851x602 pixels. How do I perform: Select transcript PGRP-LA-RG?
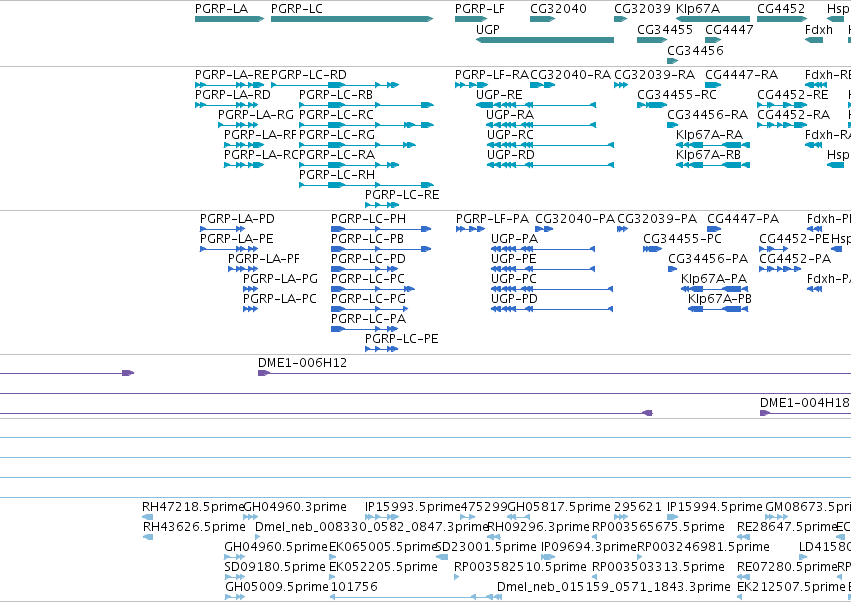pos(238,125)
